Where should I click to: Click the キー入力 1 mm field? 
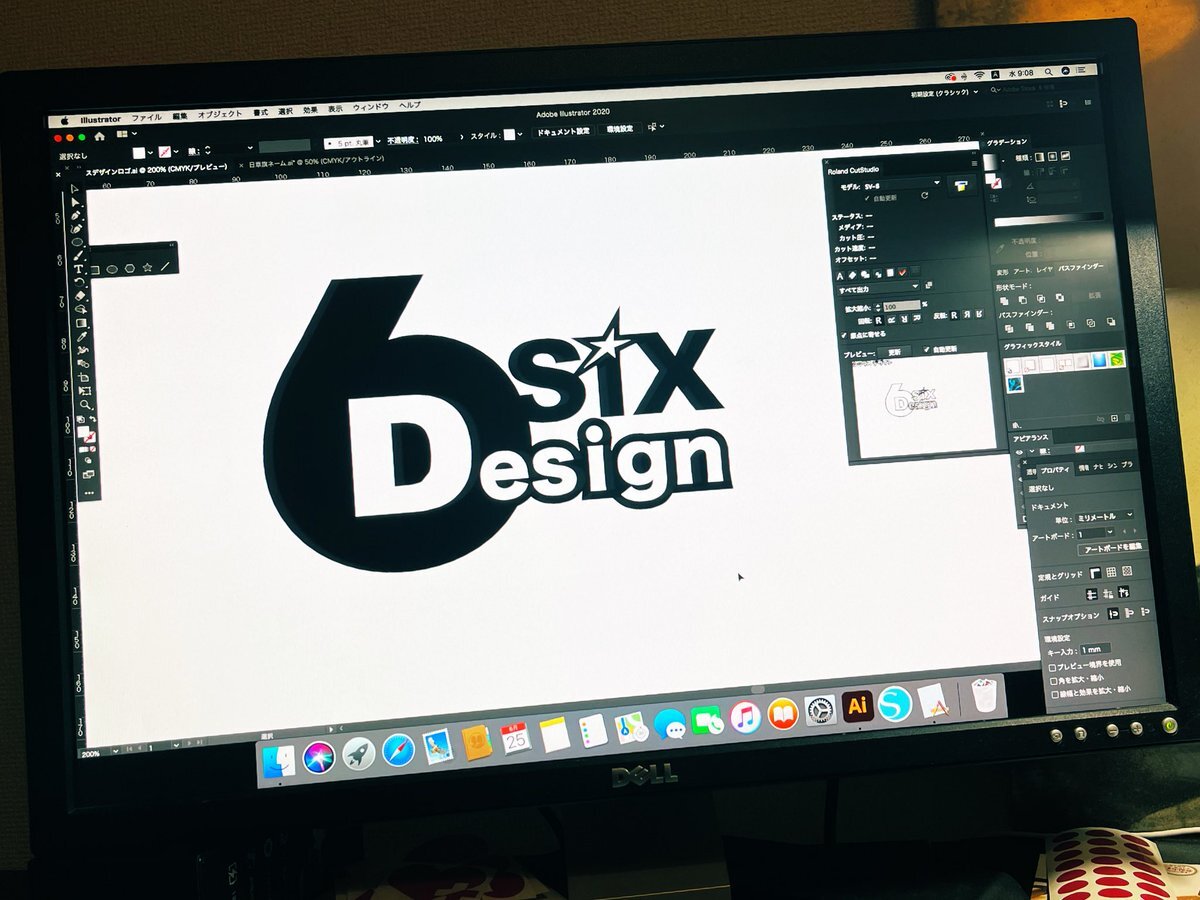[1095, 649]
